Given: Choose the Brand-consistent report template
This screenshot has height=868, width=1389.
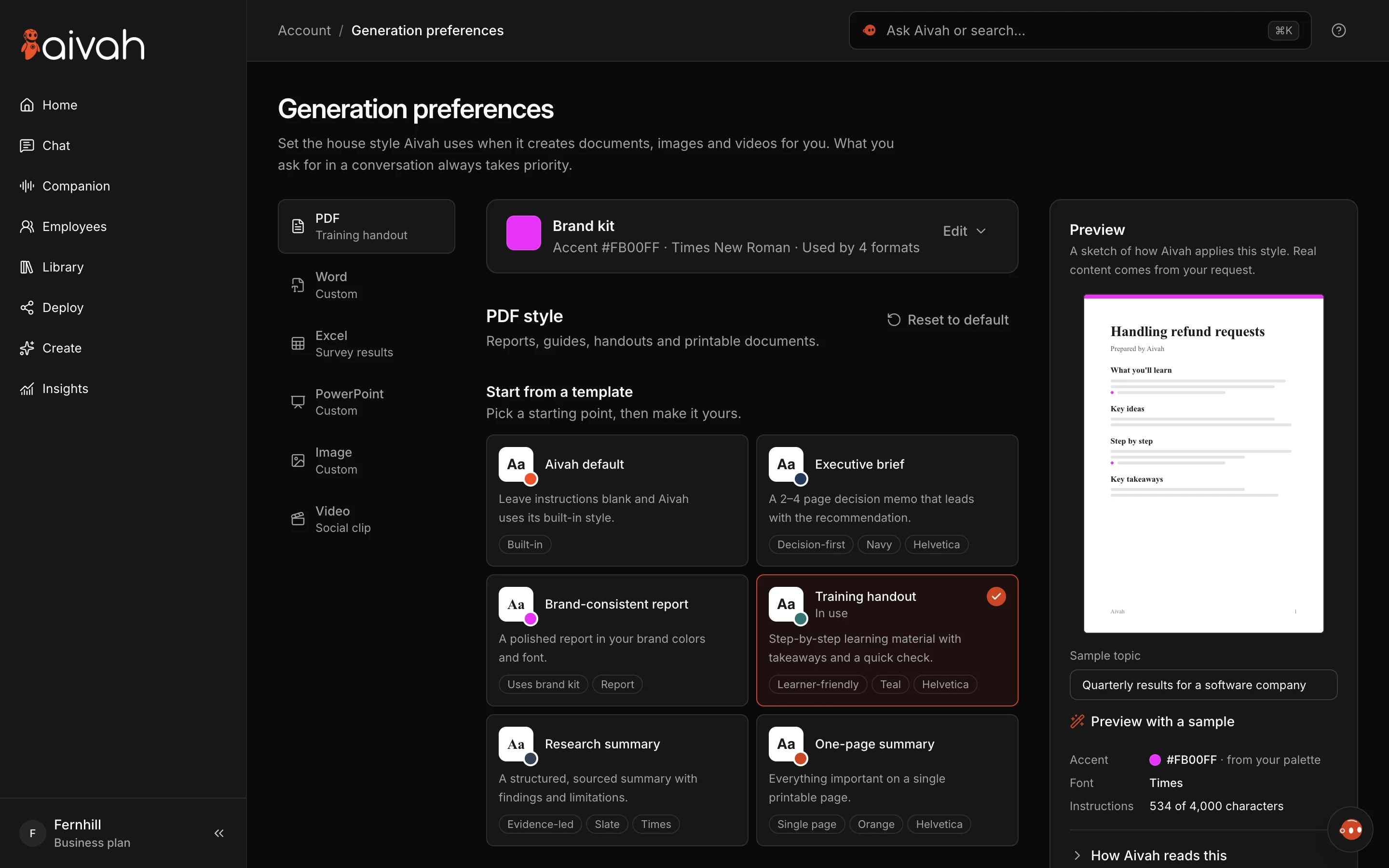Looking at the screenshot, I should [617, 640].
